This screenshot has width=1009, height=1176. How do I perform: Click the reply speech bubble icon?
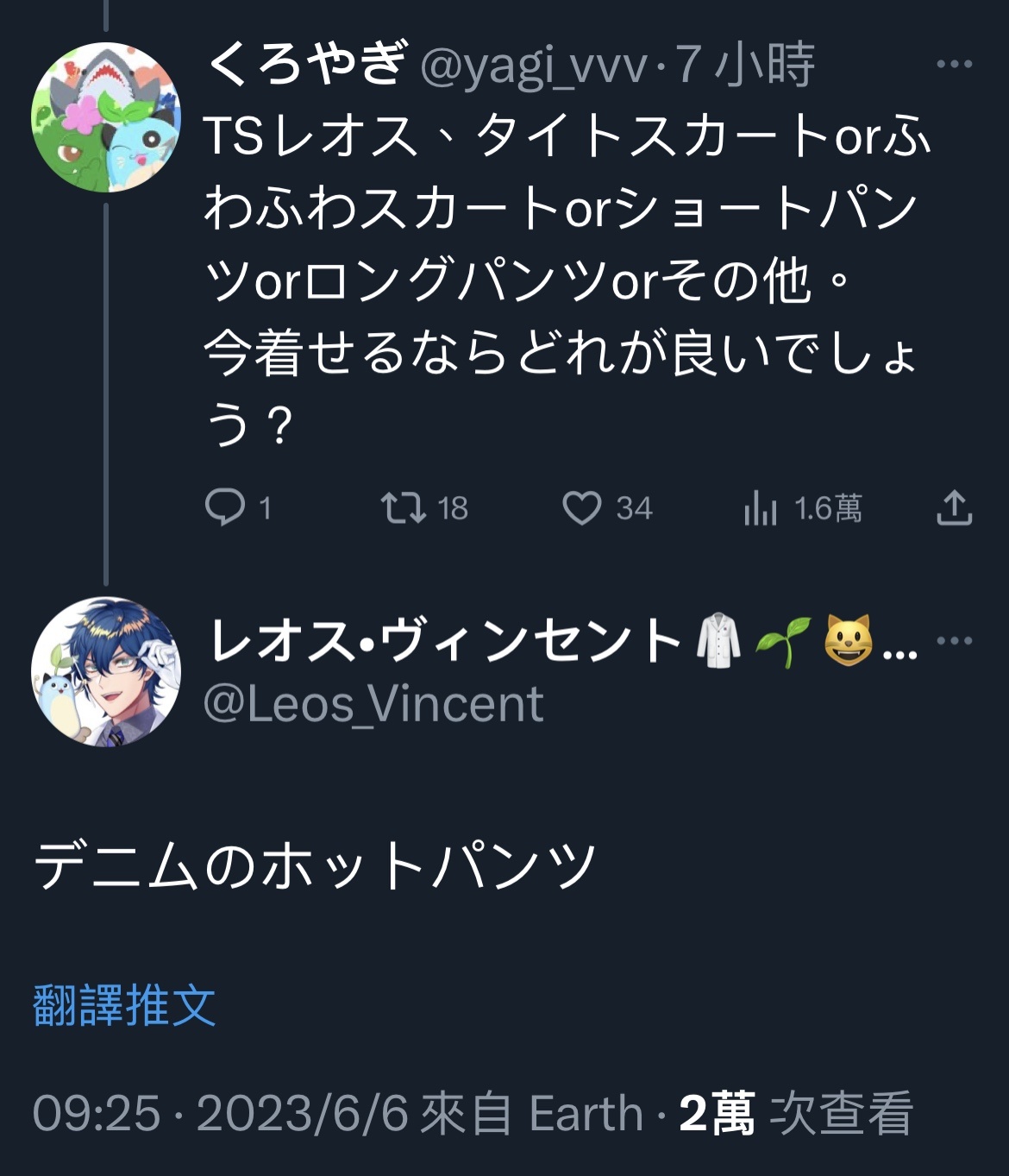click(225, 507)
